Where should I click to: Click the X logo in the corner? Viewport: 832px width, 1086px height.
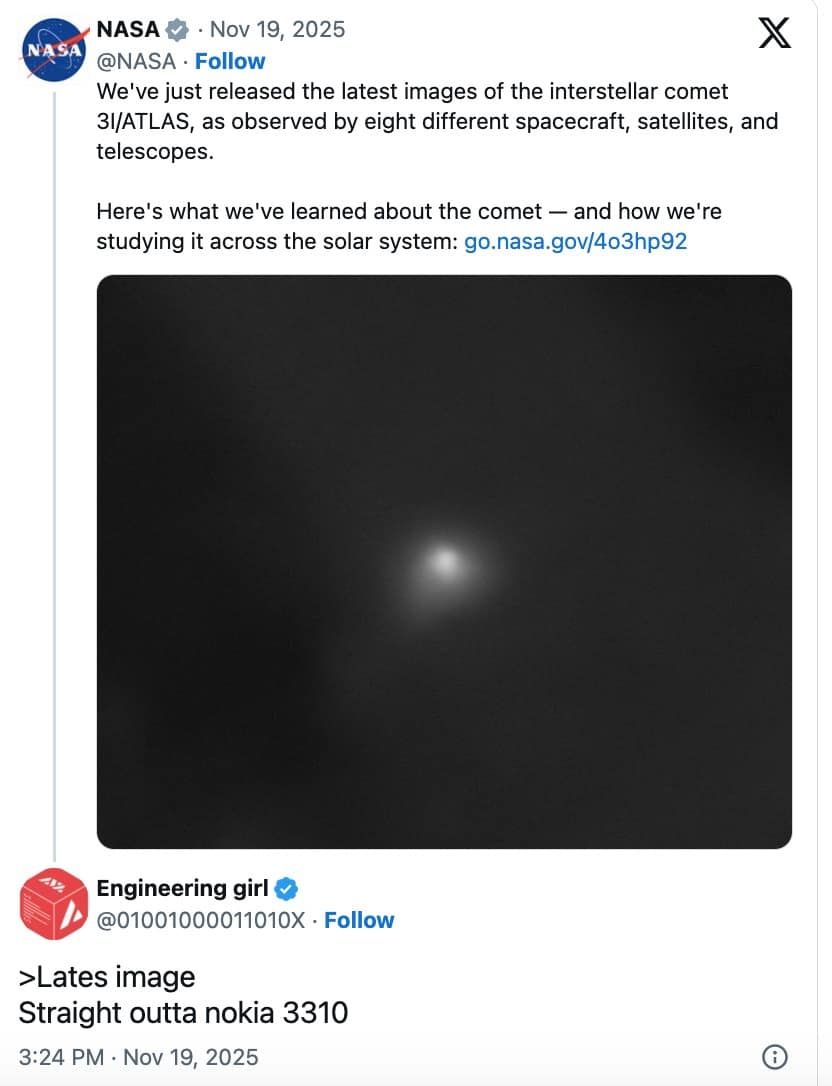[x=775, y=33]
